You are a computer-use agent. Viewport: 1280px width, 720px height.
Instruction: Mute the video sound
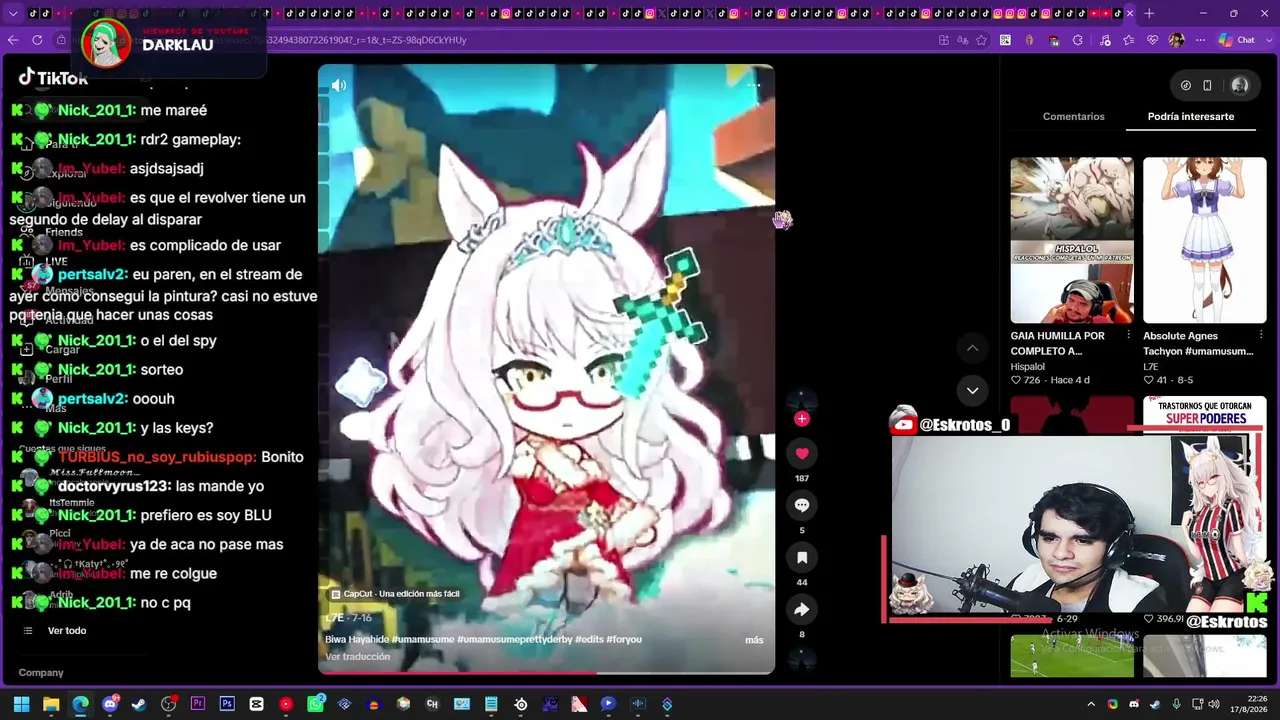339,86
